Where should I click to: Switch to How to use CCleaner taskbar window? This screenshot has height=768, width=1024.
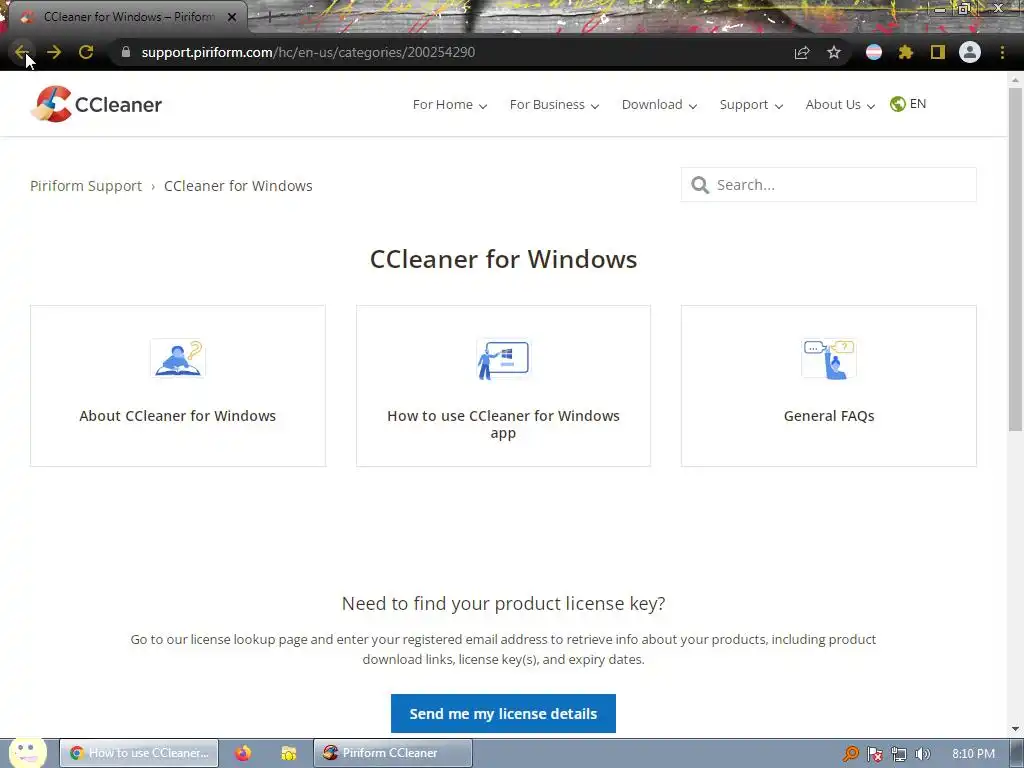(139, 753)
